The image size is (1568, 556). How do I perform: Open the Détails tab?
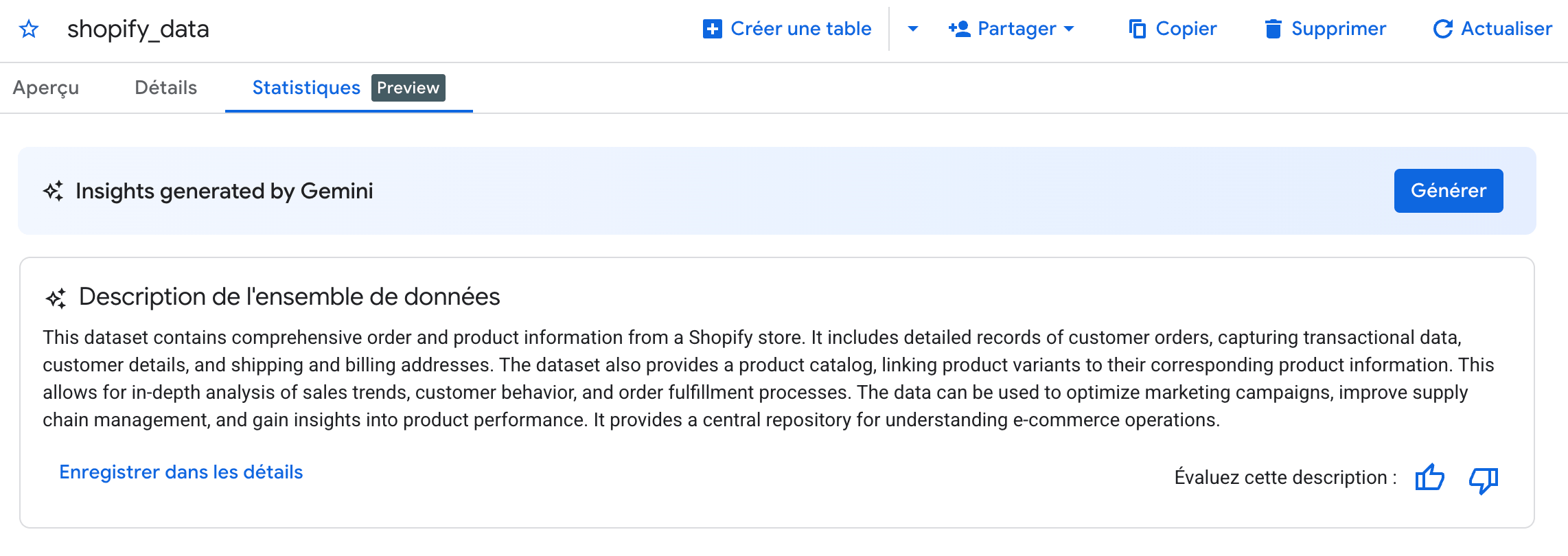(x=165, y=88)
